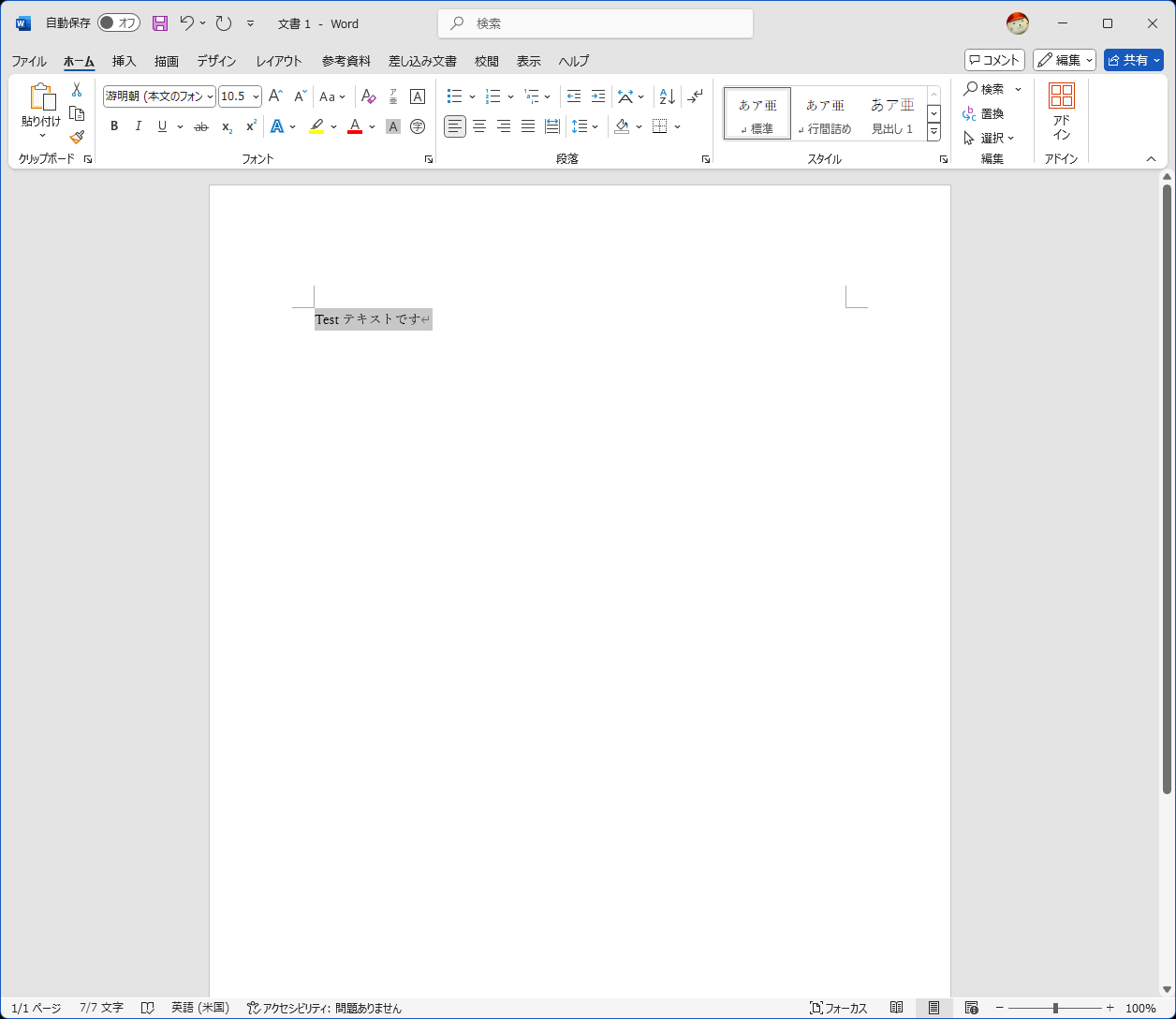1176x1019 pixels.
Task: Open the コメント (Comments) panel
Action: click(x=994, y=59)
